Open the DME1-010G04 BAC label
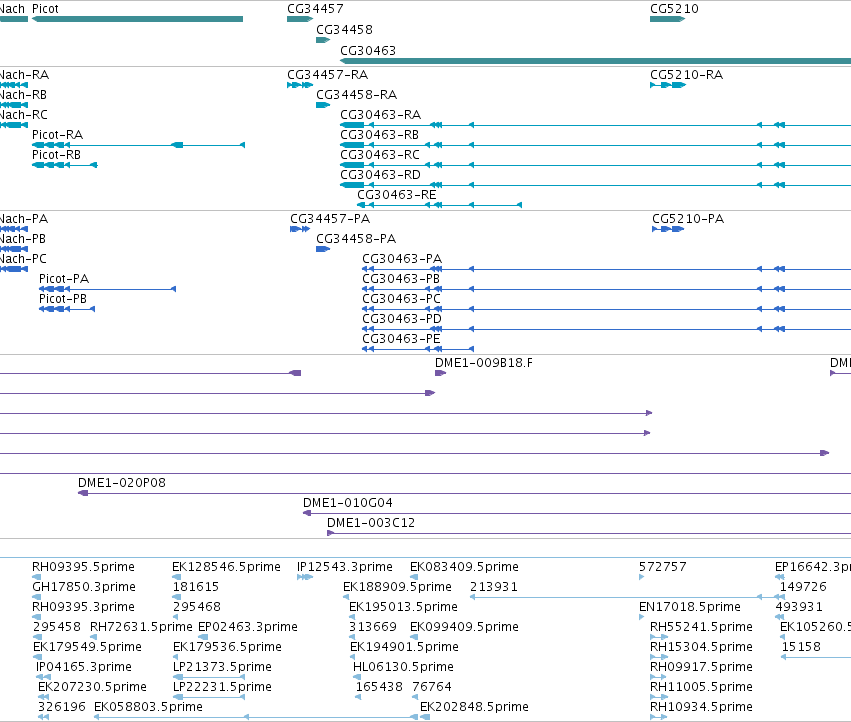 click(348, 503)
